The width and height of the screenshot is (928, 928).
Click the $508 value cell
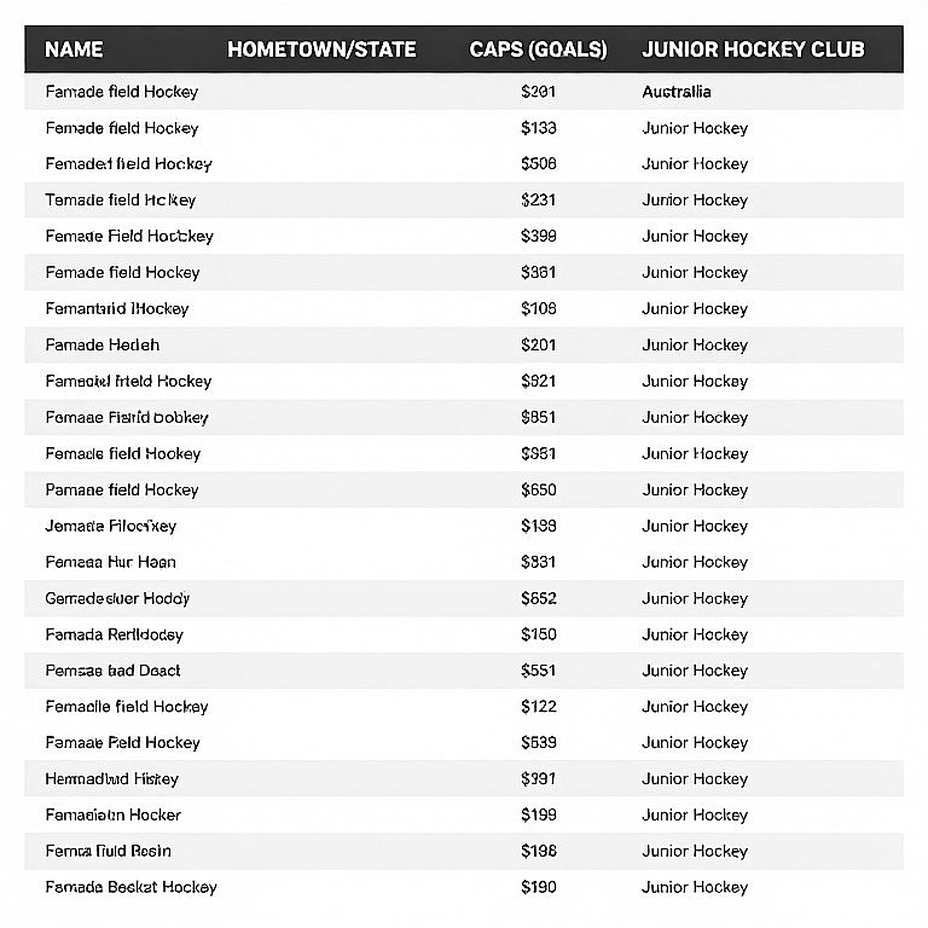coord(539,164)
